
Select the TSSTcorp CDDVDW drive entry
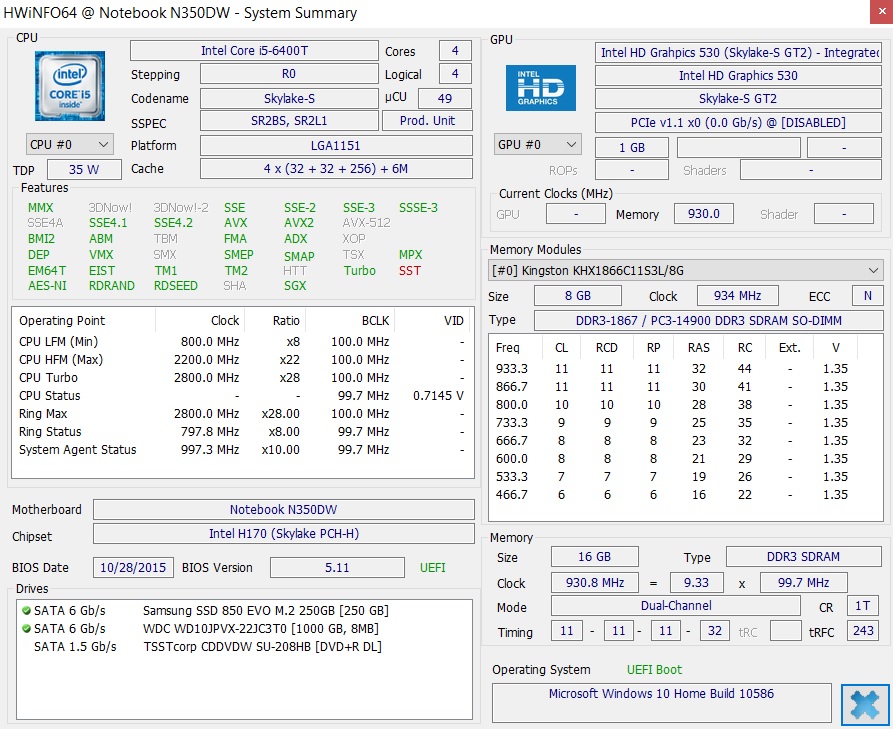[x=260, y=647]
